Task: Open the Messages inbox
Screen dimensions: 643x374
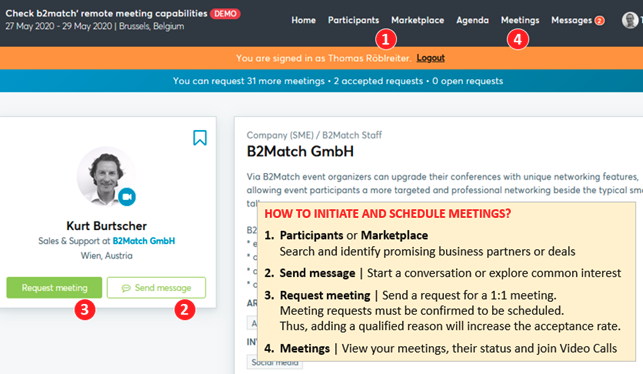Action: pos(572,20)
